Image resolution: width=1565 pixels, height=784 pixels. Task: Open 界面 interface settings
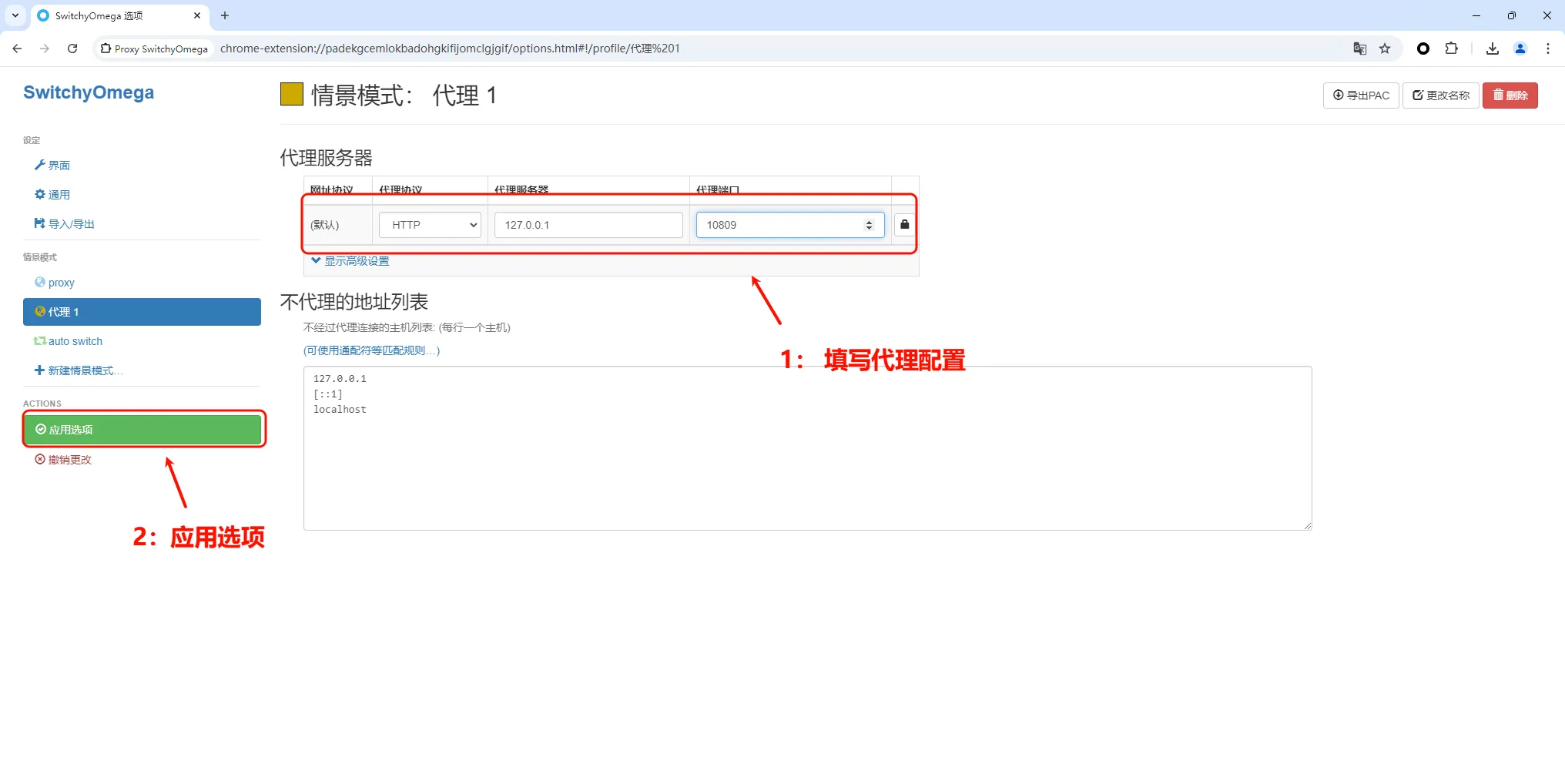[x=52, y=166]
